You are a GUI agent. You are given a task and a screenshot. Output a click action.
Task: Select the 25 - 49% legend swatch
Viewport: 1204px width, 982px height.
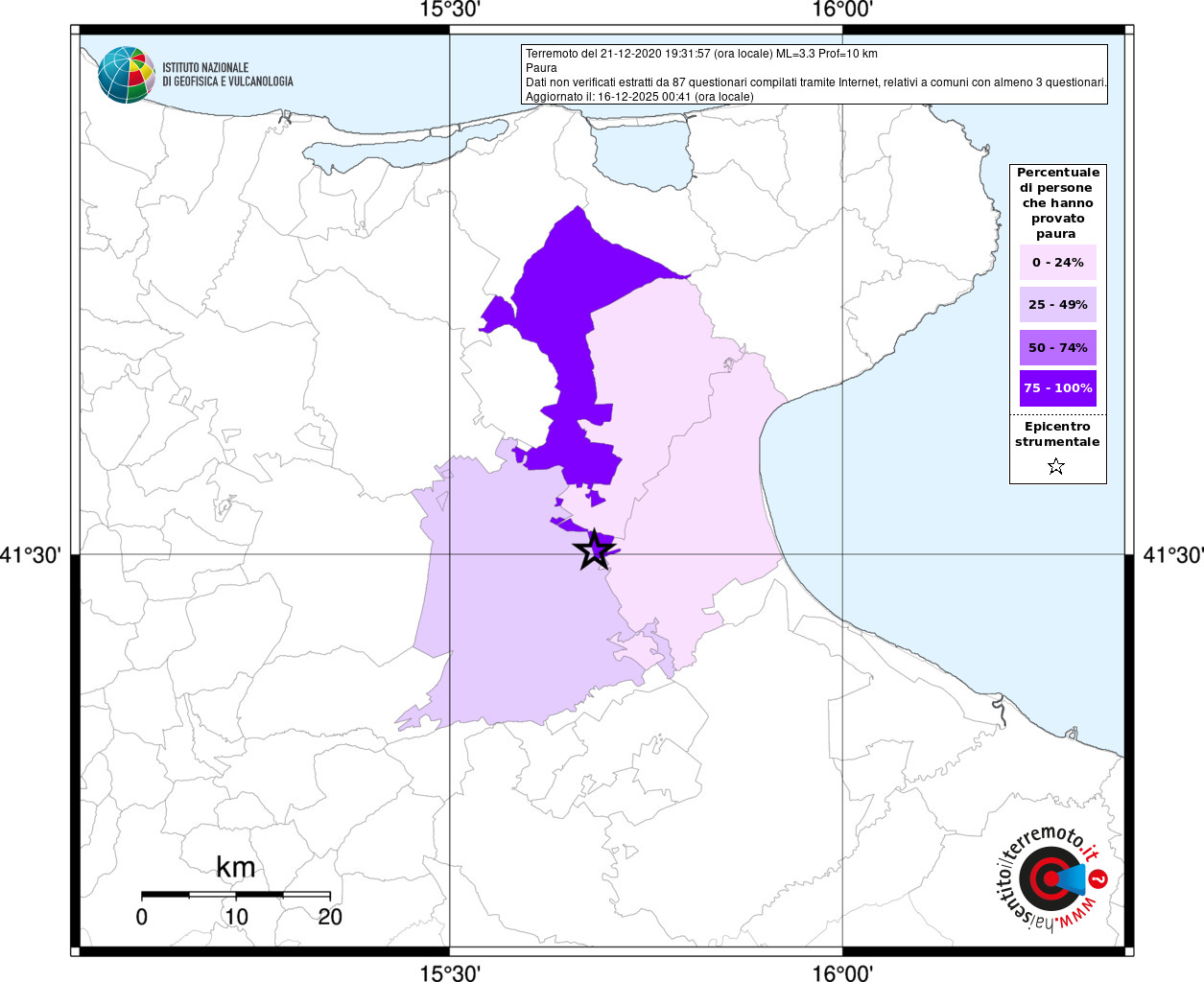[1057, 305]
